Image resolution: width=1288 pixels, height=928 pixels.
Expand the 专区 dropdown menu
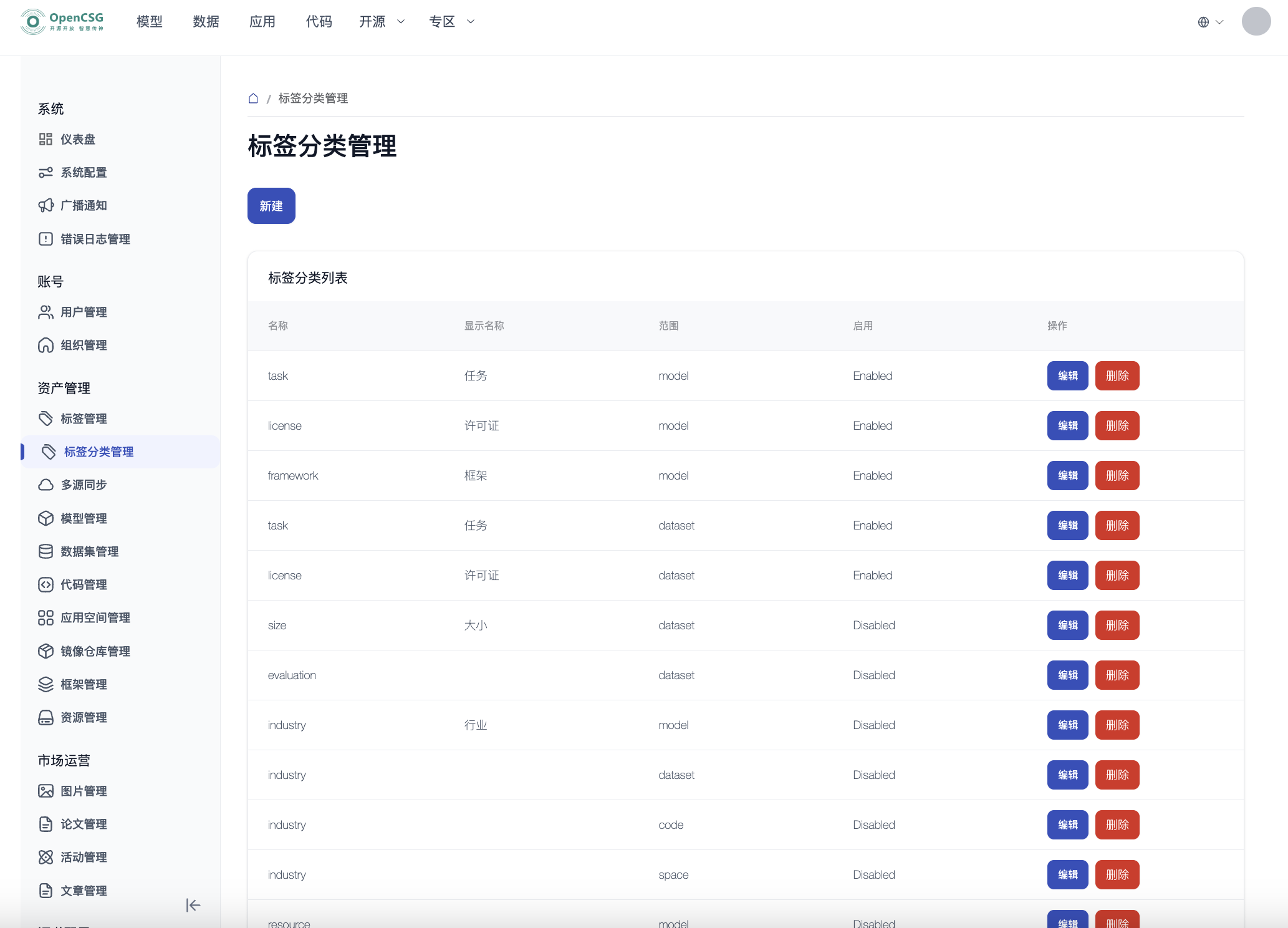click(451, 22)
